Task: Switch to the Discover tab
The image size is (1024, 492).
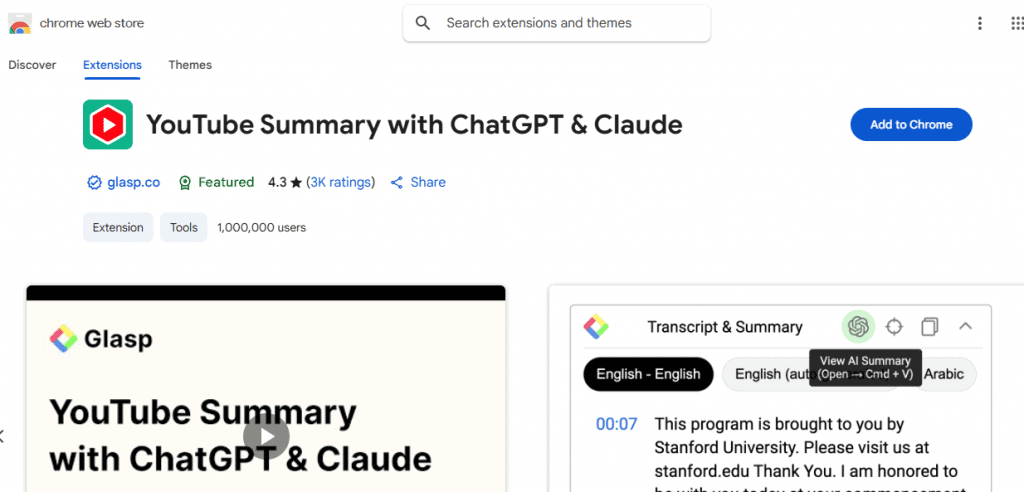Action: 32,65
